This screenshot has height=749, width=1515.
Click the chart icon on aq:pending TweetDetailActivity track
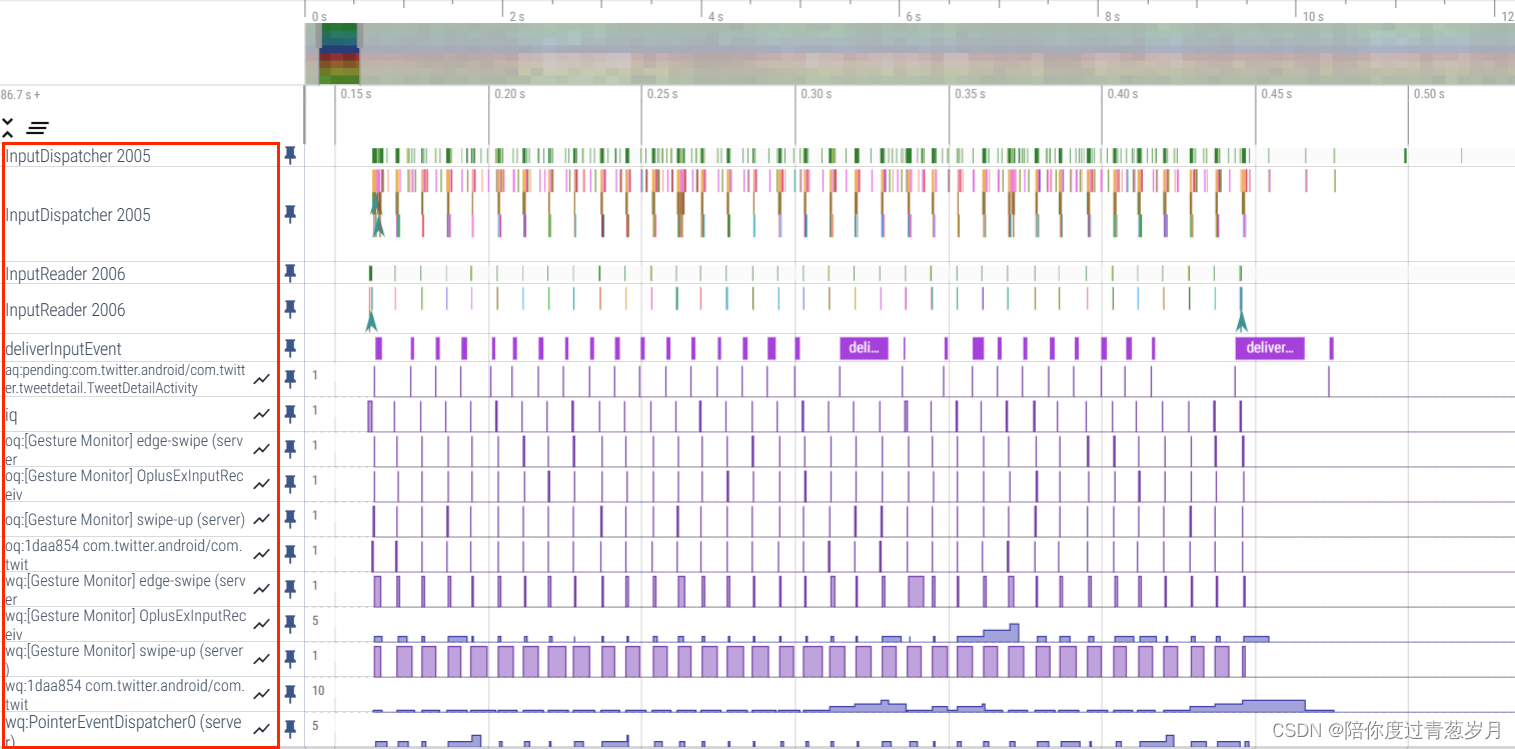point(262,379)
